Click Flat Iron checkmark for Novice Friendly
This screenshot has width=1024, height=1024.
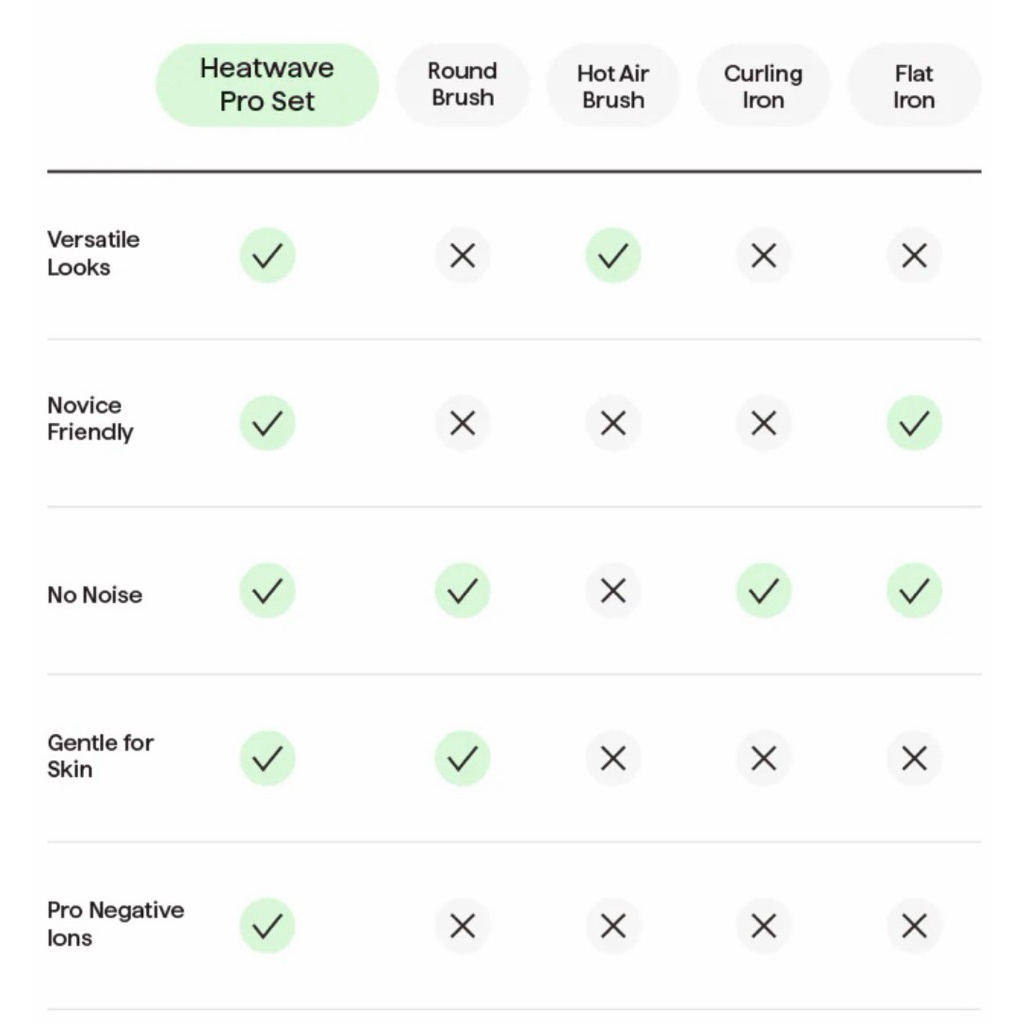(914, 423)
